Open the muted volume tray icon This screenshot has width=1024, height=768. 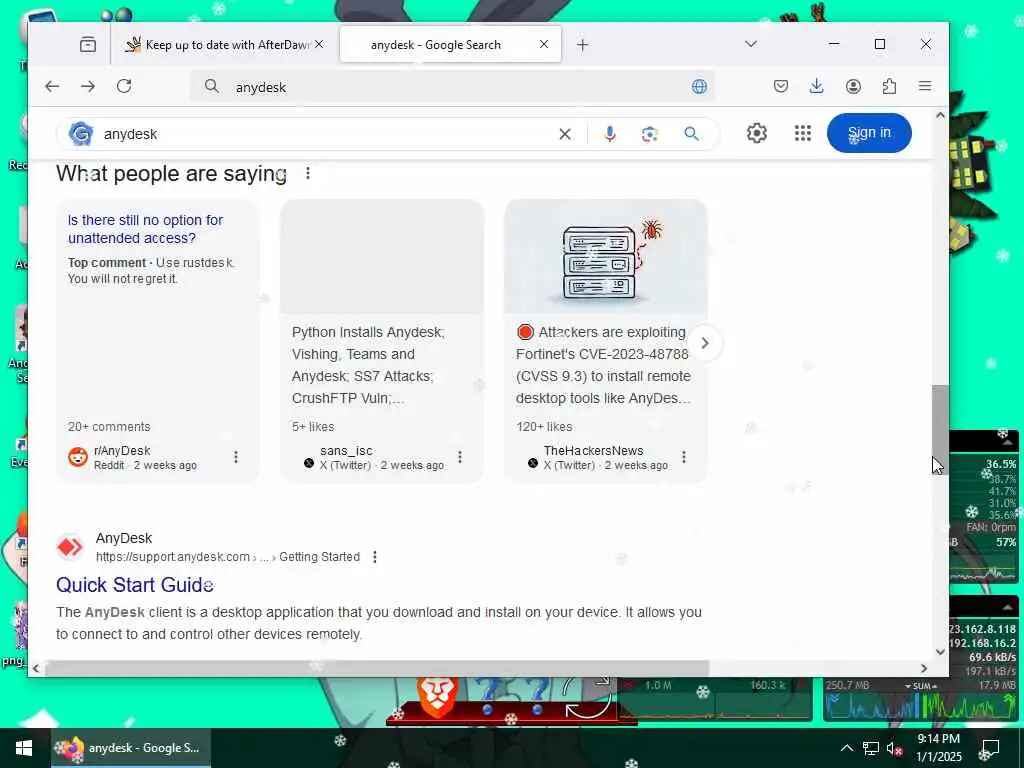[x=894, y=748]
